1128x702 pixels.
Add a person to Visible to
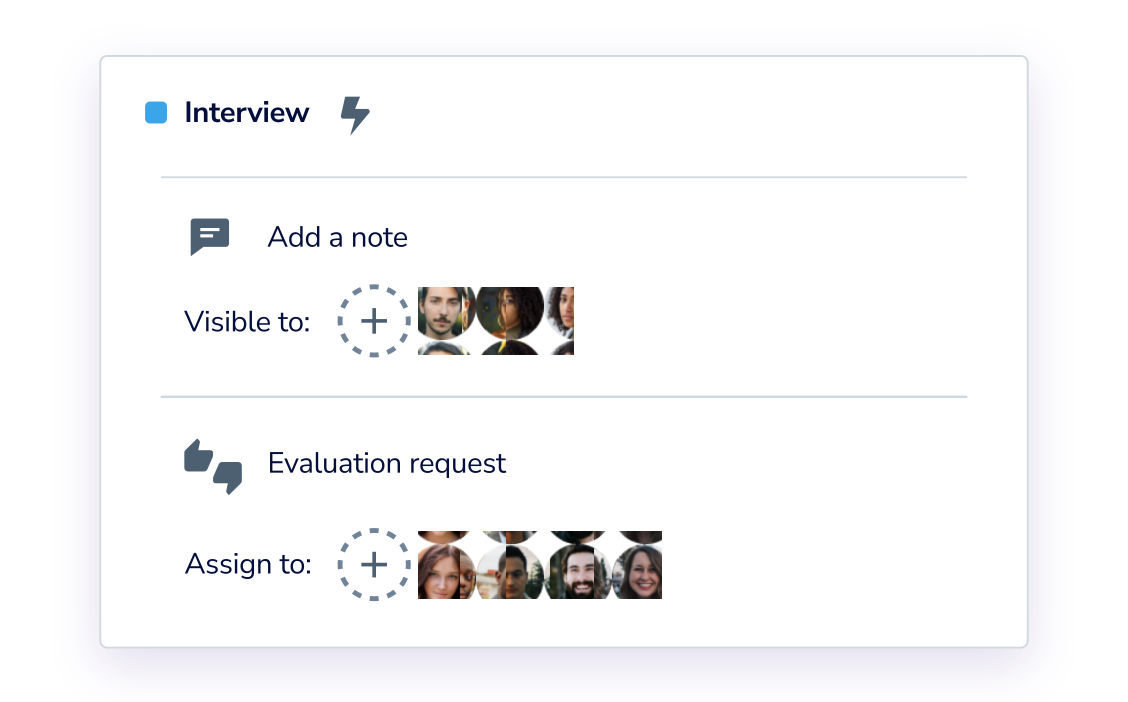[374, 321]
